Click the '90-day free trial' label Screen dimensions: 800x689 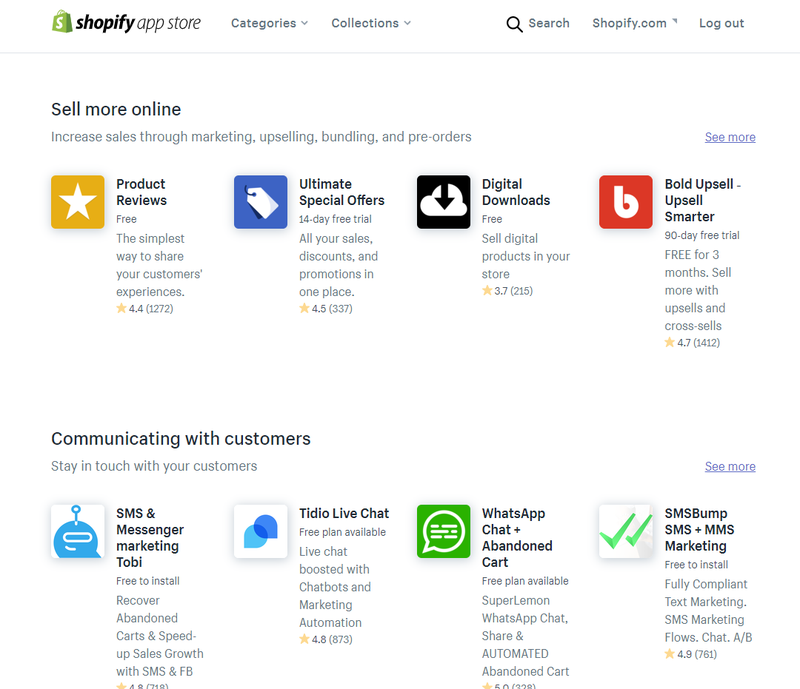[x=702, y=235]
